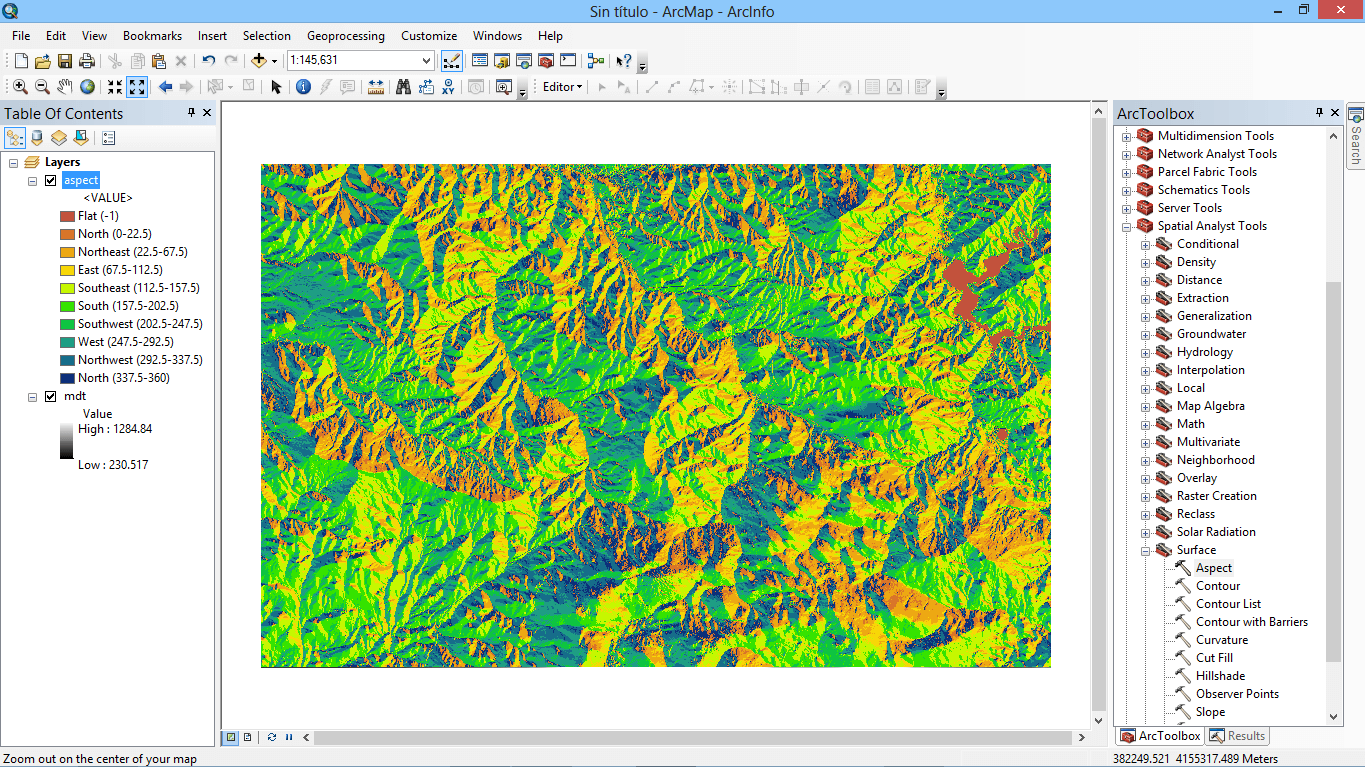The height and width of the screenshot is (767, 1365).
Task: Select the Zoom In tool
Action: pyautogui.click(x=20, y=87)
